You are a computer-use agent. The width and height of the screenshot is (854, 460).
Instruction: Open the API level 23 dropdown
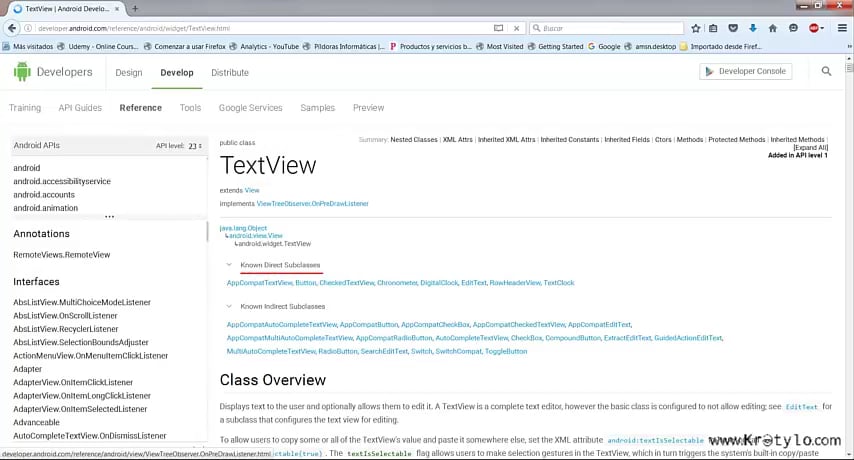coord(195,146)
